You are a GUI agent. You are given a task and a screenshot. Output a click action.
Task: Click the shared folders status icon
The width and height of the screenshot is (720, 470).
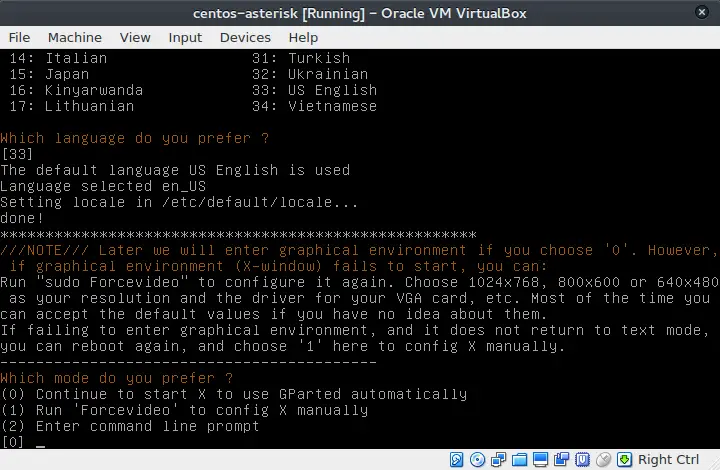point(519,459)
